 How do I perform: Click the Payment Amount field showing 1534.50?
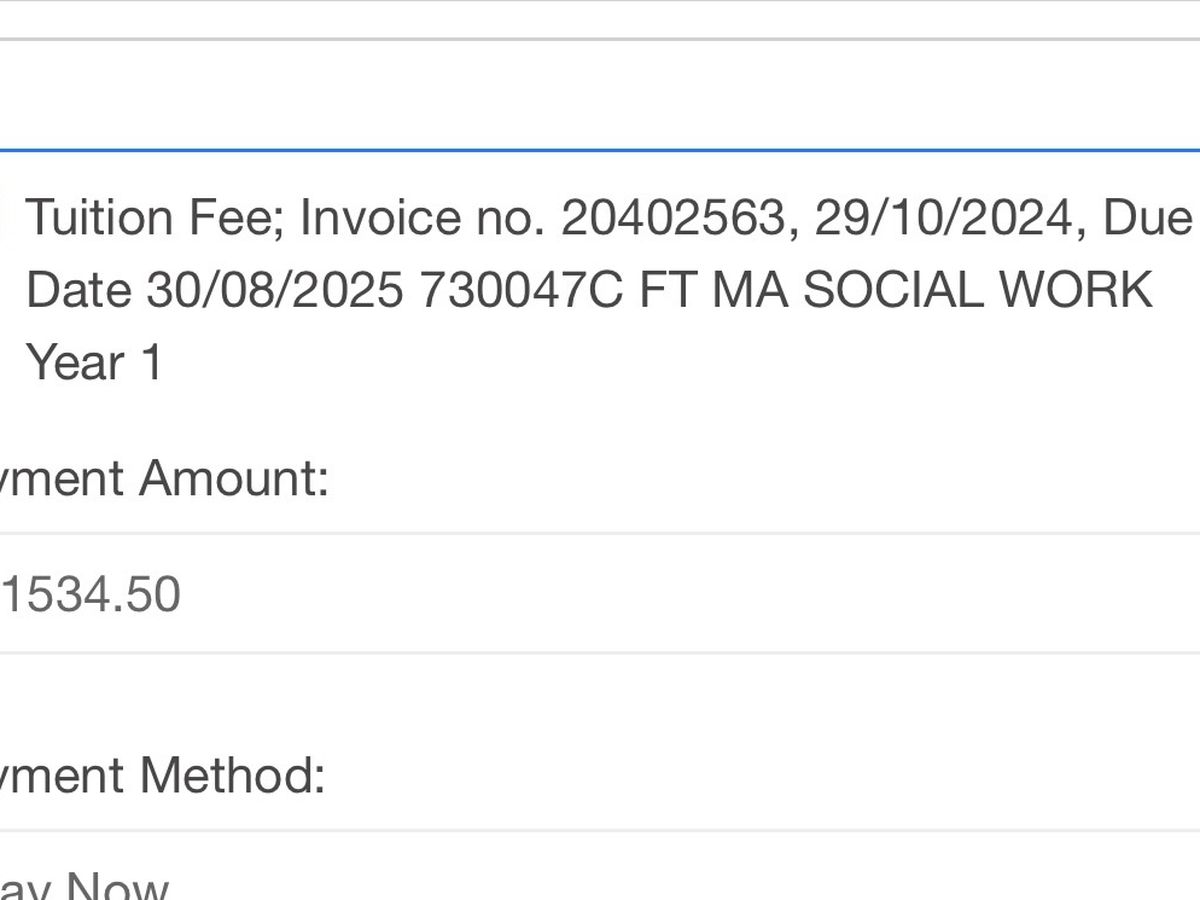600,593
